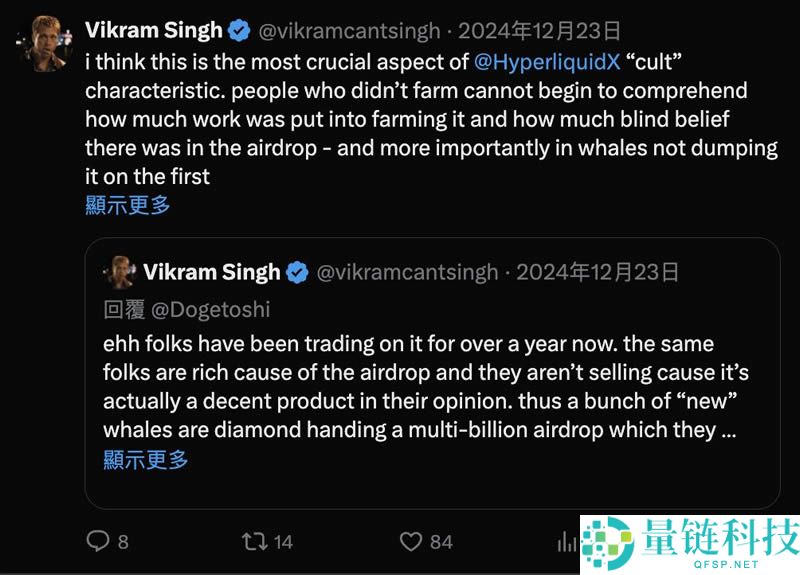Click the view analytics bar icon
This screenshot has height=575, width=800.
click(567, 541)
